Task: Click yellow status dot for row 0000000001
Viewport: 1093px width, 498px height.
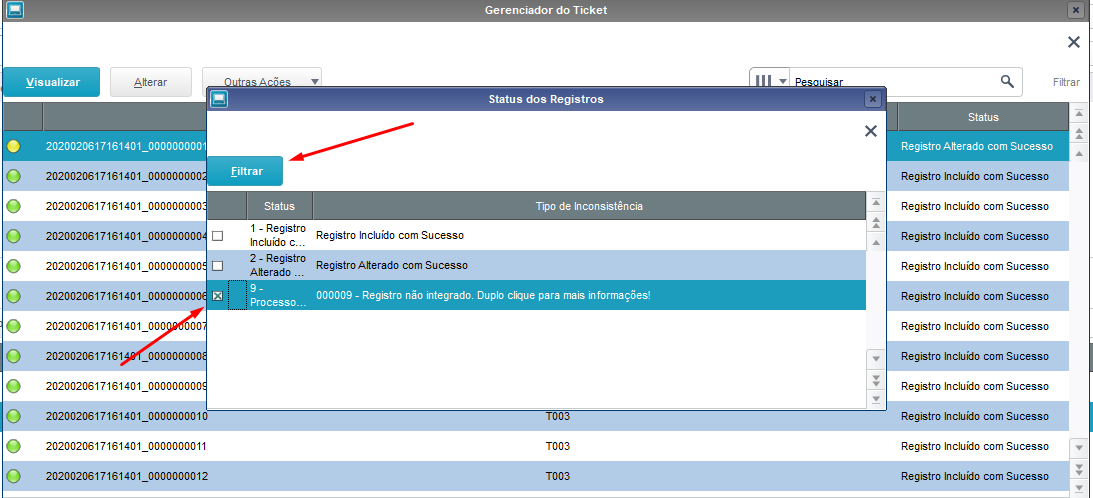Action: coord(13,146)
